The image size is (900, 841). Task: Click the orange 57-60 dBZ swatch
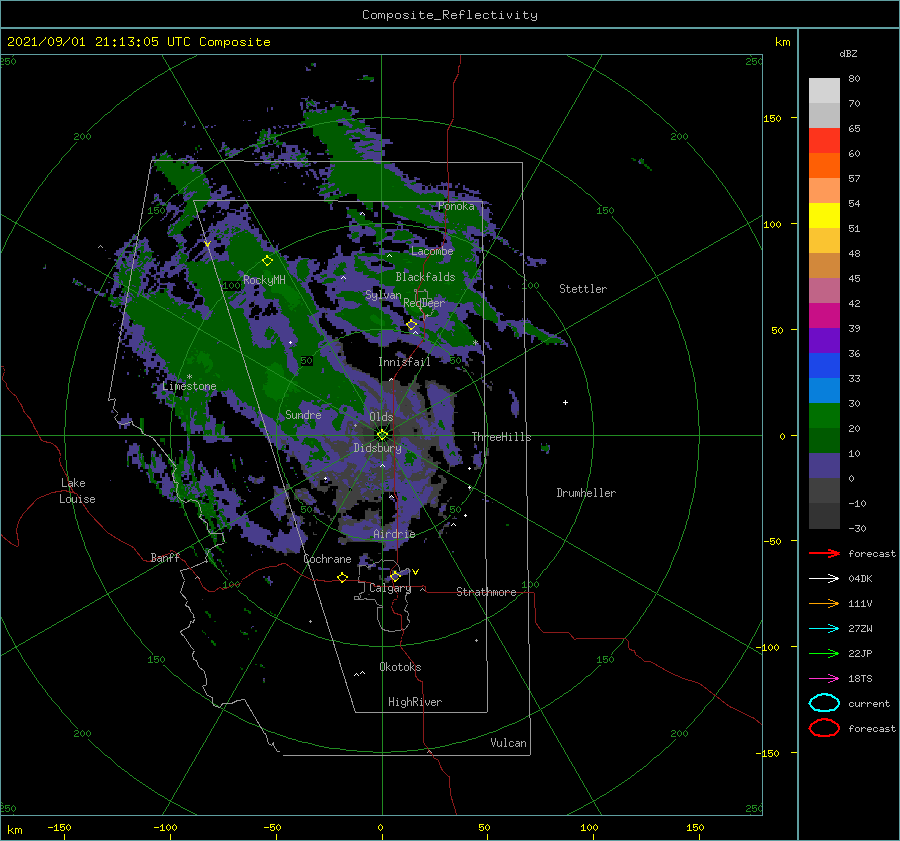click(824, 165)
